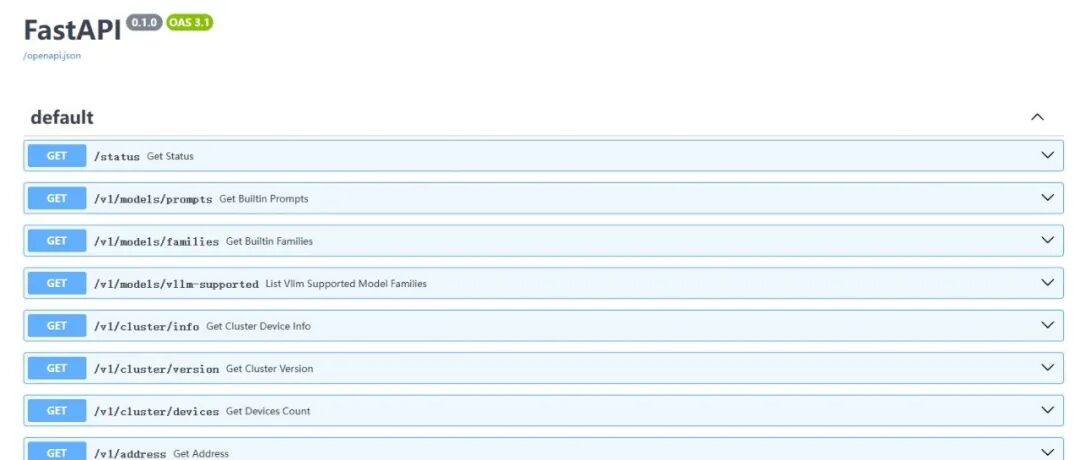Open the /openapi.json link
This screenshot has height=460, width=1080.
pyautogui.click(x=52, y=56)
